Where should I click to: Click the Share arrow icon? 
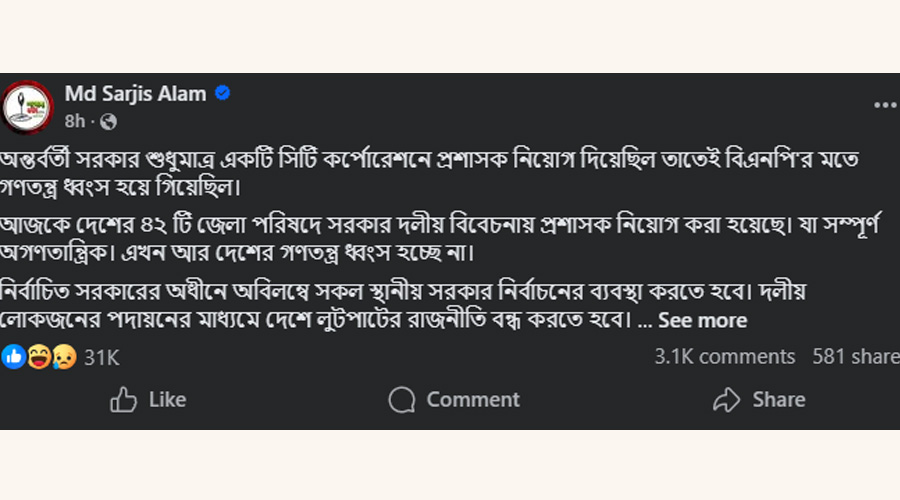click(x=726, y=400)
